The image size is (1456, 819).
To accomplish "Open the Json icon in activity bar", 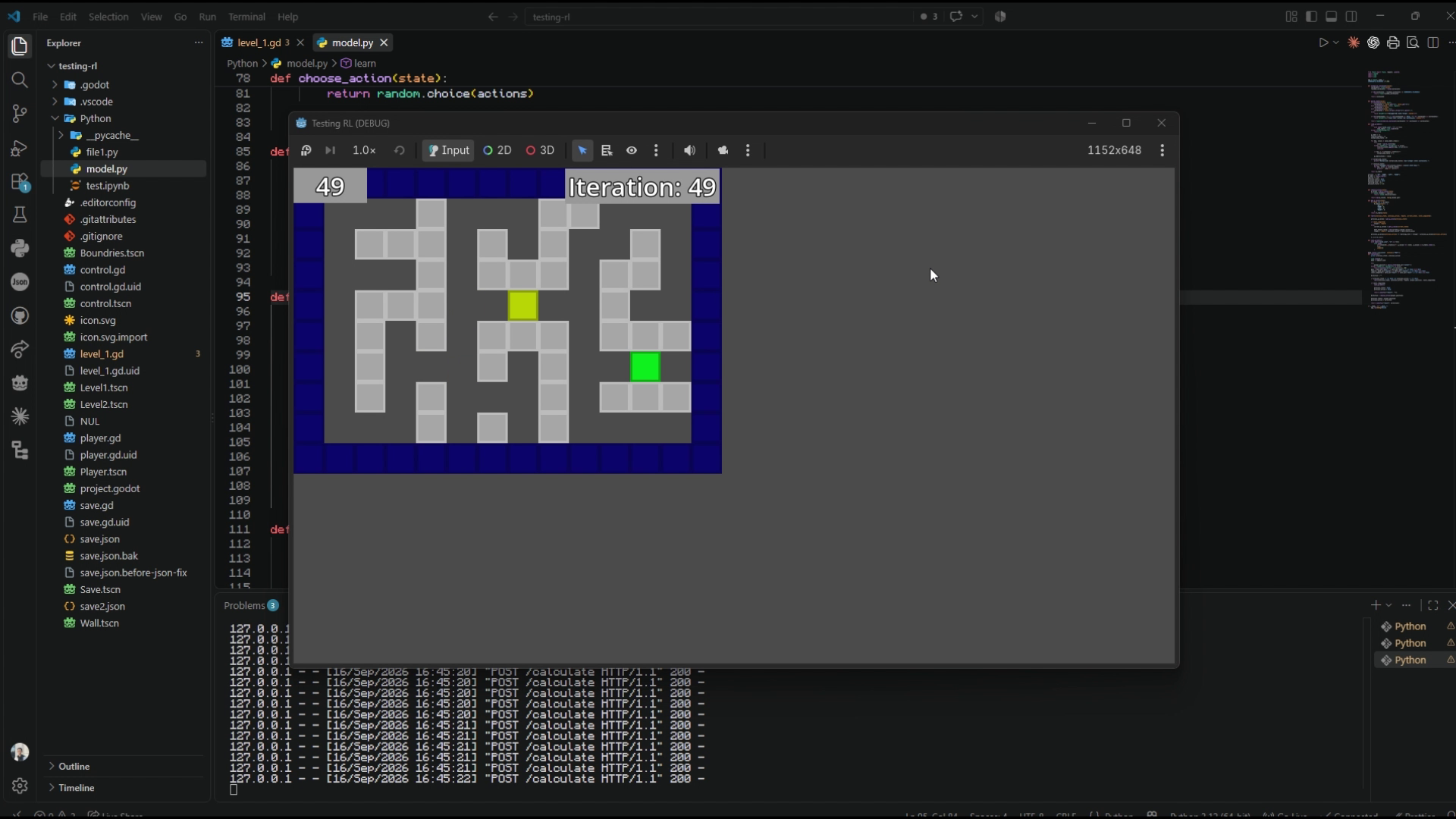I will click(20, 282).
